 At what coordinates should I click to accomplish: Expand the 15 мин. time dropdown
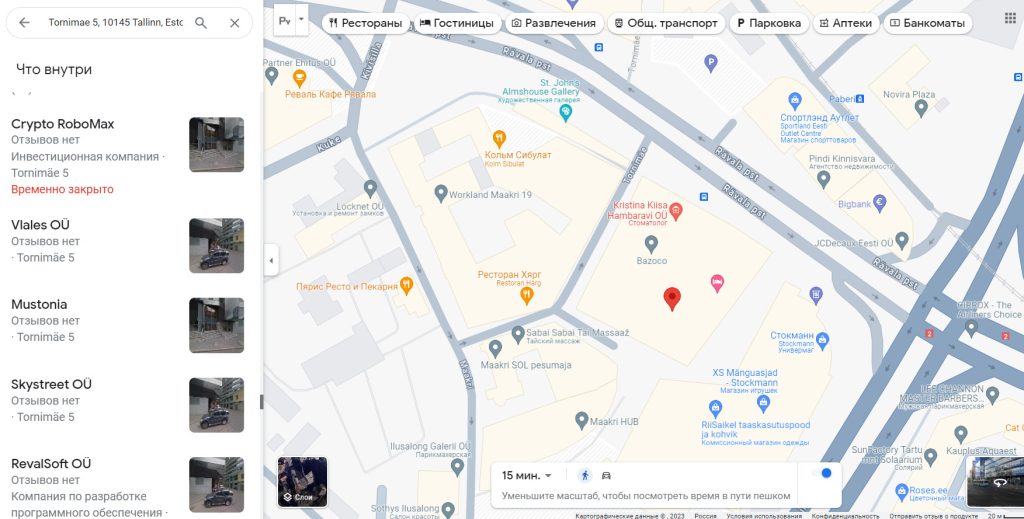[x=526, y=475]
